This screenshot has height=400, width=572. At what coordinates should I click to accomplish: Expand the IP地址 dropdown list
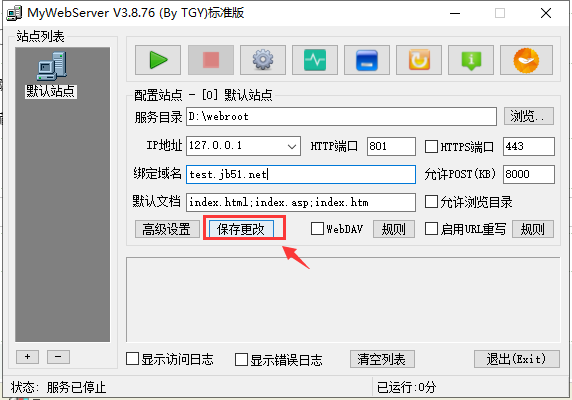(x=291, y=146)
